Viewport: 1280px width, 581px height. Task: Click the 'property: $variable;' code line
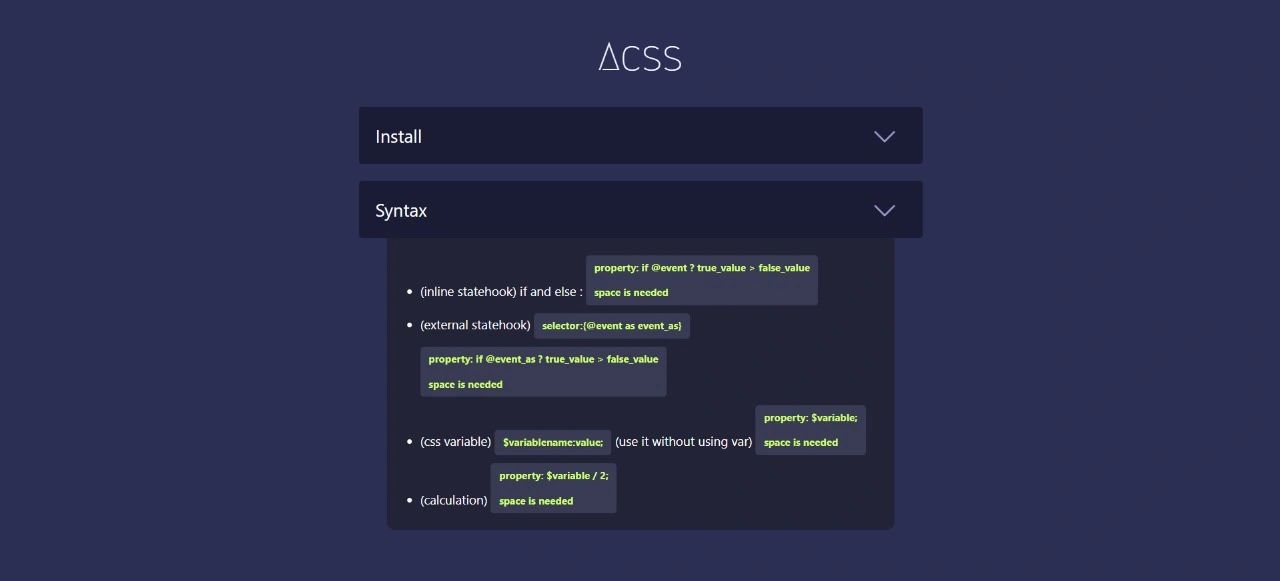[810, 418]
